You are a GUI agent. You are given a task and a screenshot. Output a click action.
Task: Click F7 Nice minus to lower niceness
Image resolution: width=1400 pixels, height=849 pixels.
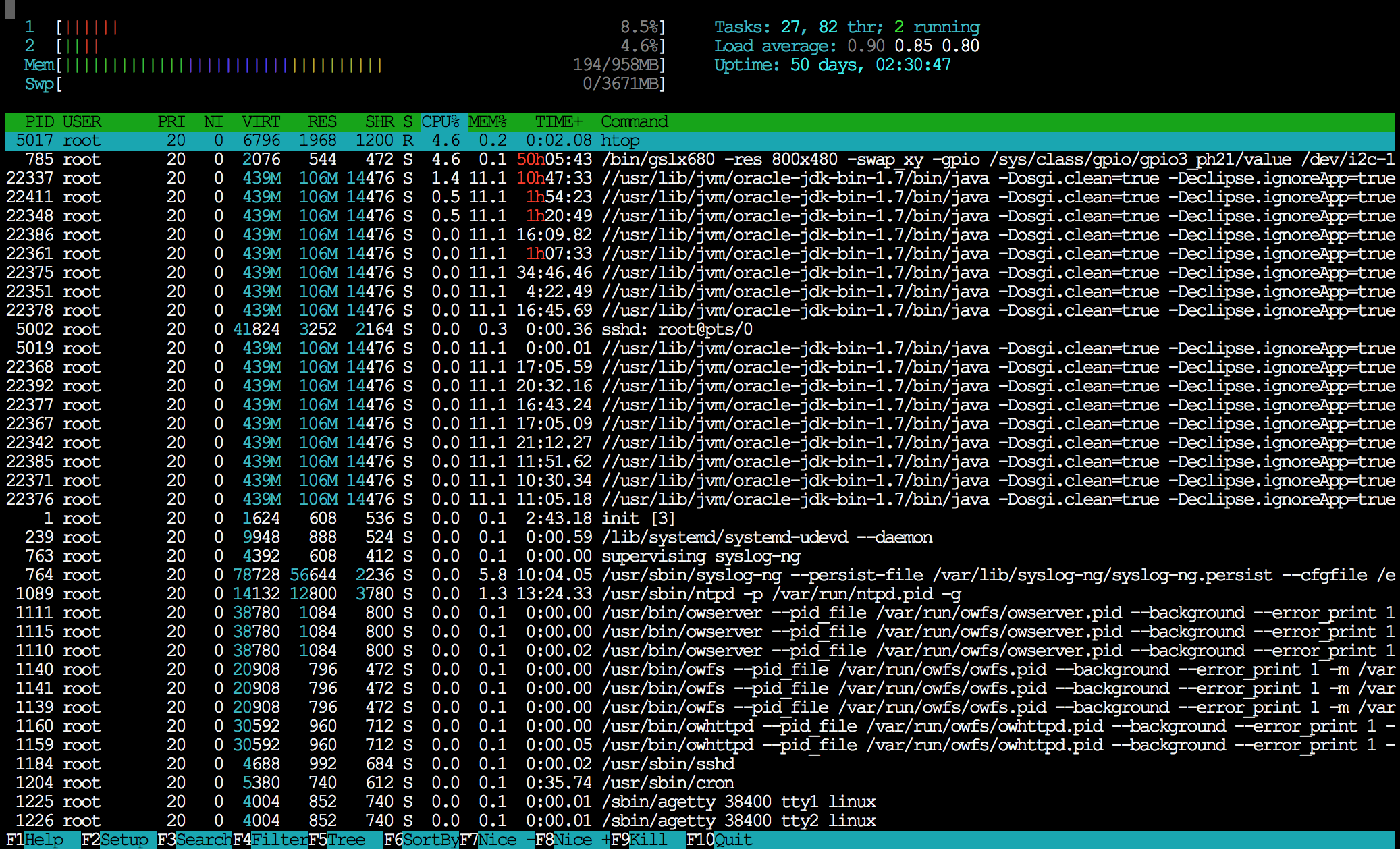click(x=502, y=840)
